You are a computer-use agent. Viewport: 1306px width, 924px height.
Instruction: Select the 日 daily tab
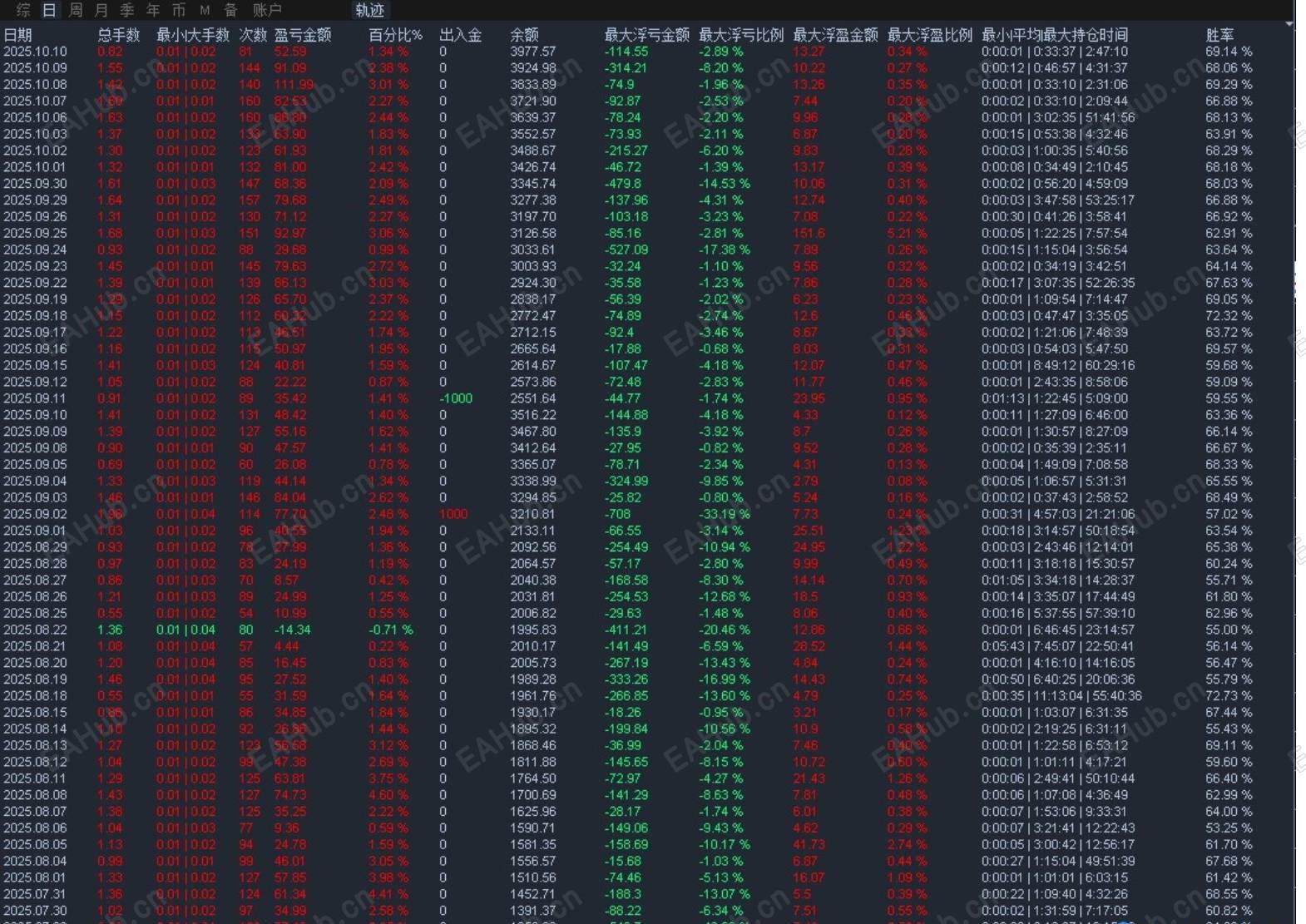(x=49, y=10)
